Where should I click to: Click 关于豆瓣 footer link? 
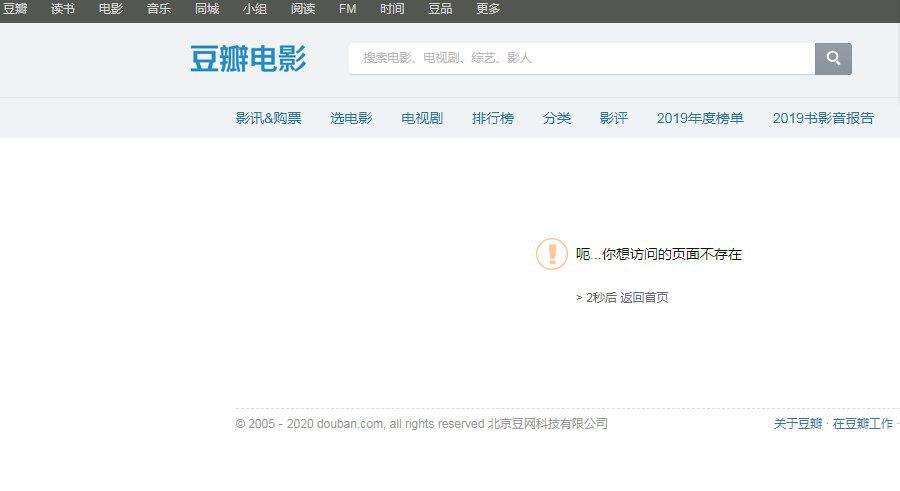tap(798, 424)
